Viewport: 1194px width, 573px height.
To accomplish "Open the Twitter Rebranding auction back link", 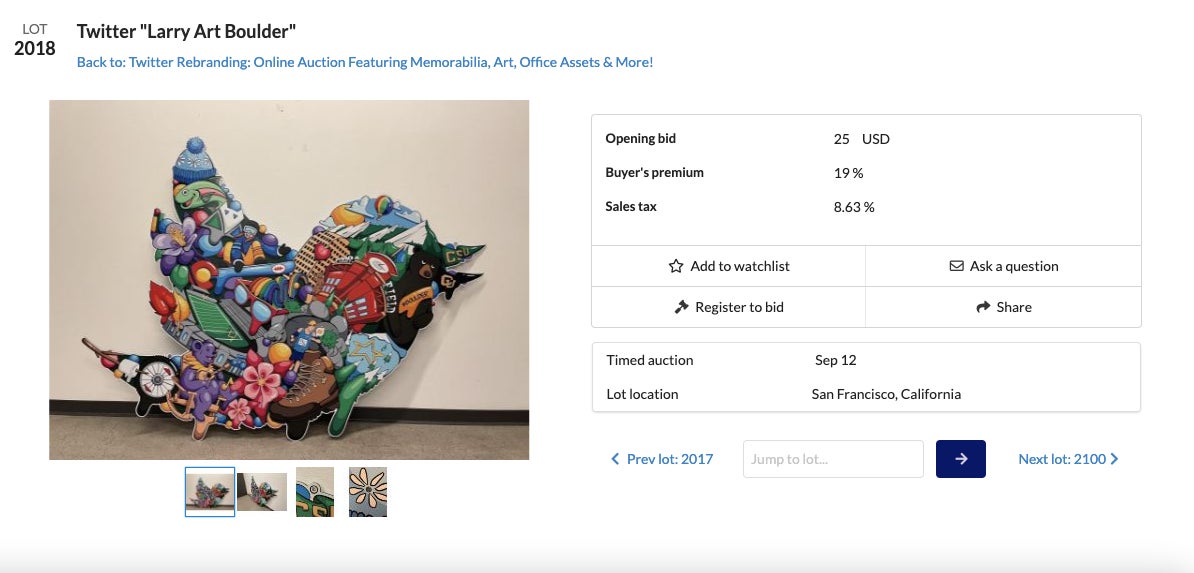I will tap(365, 62).
